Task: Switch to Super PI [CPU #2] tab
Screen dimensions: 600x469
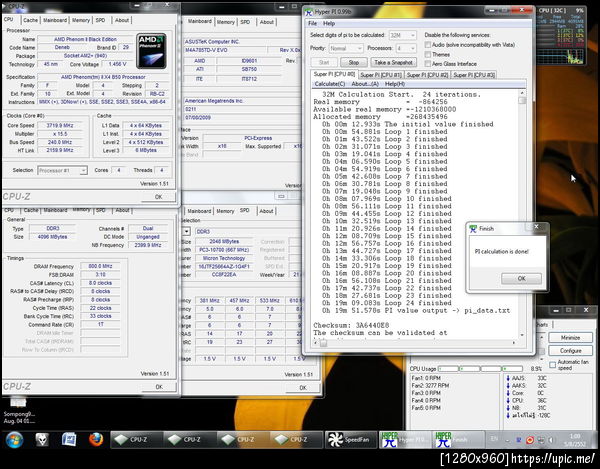Action: (427, 75)
